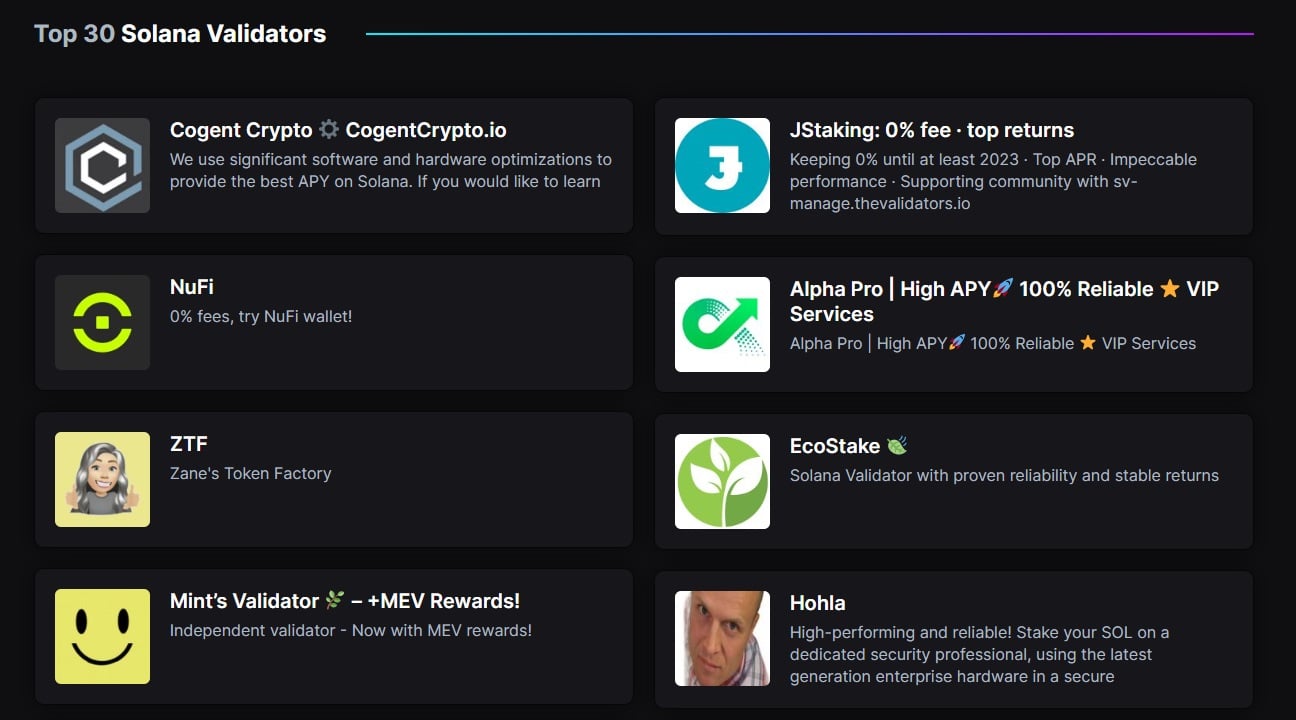
Task: Click the NuFi validator name
Action: pyautogui.click(x=192, y=287)
